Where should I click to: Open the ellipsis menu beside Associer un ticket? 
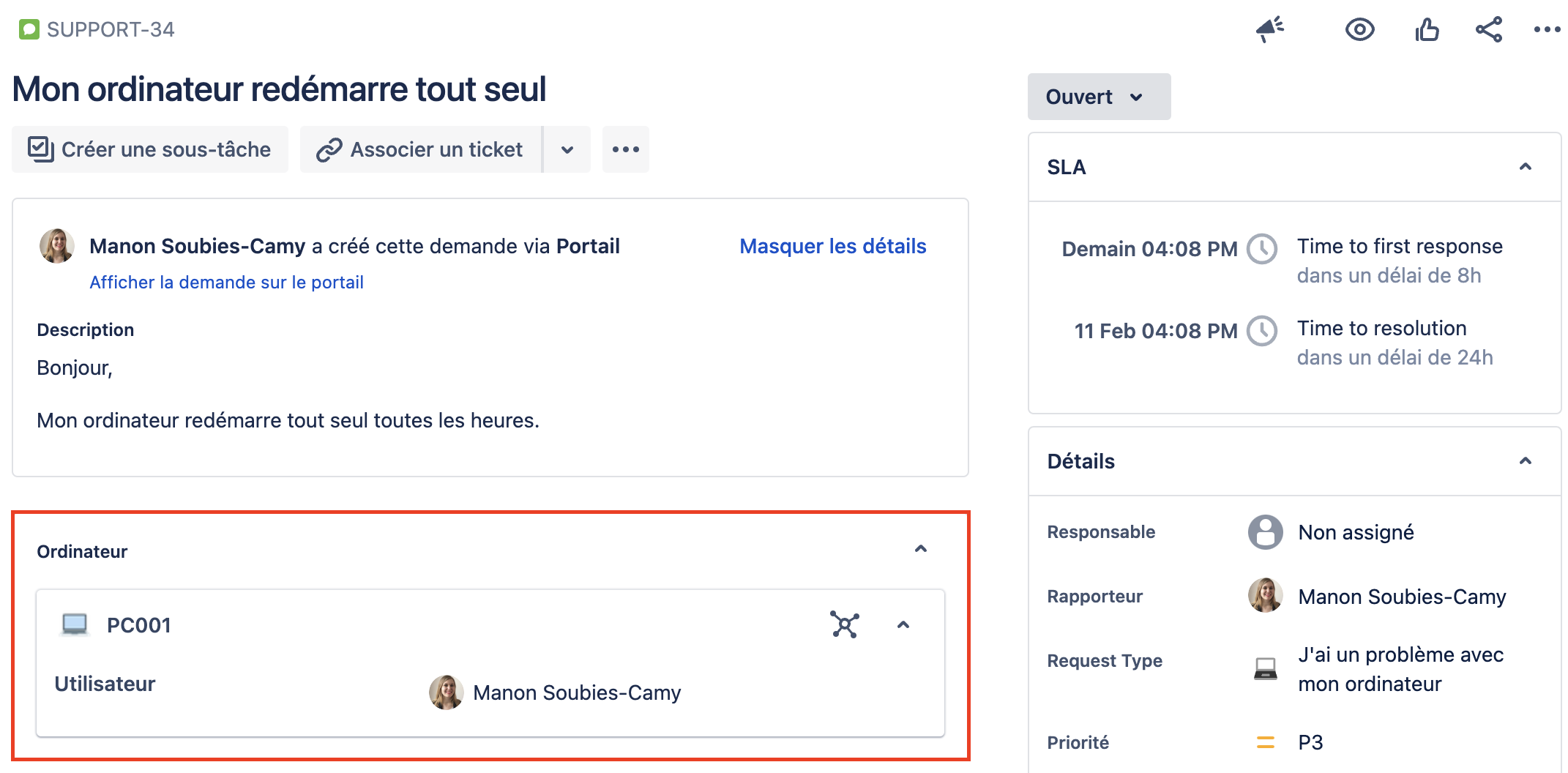(x=626, y=149)
